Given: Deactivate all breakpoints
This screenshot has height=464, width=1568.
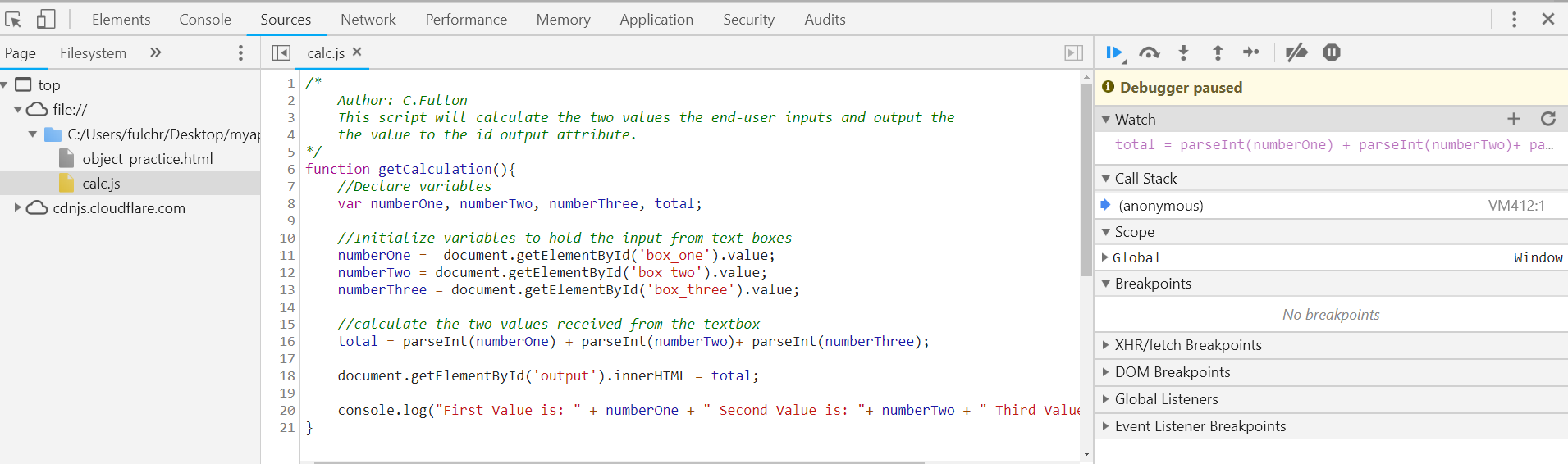Looking at the screenshot, I should 1296,52.
